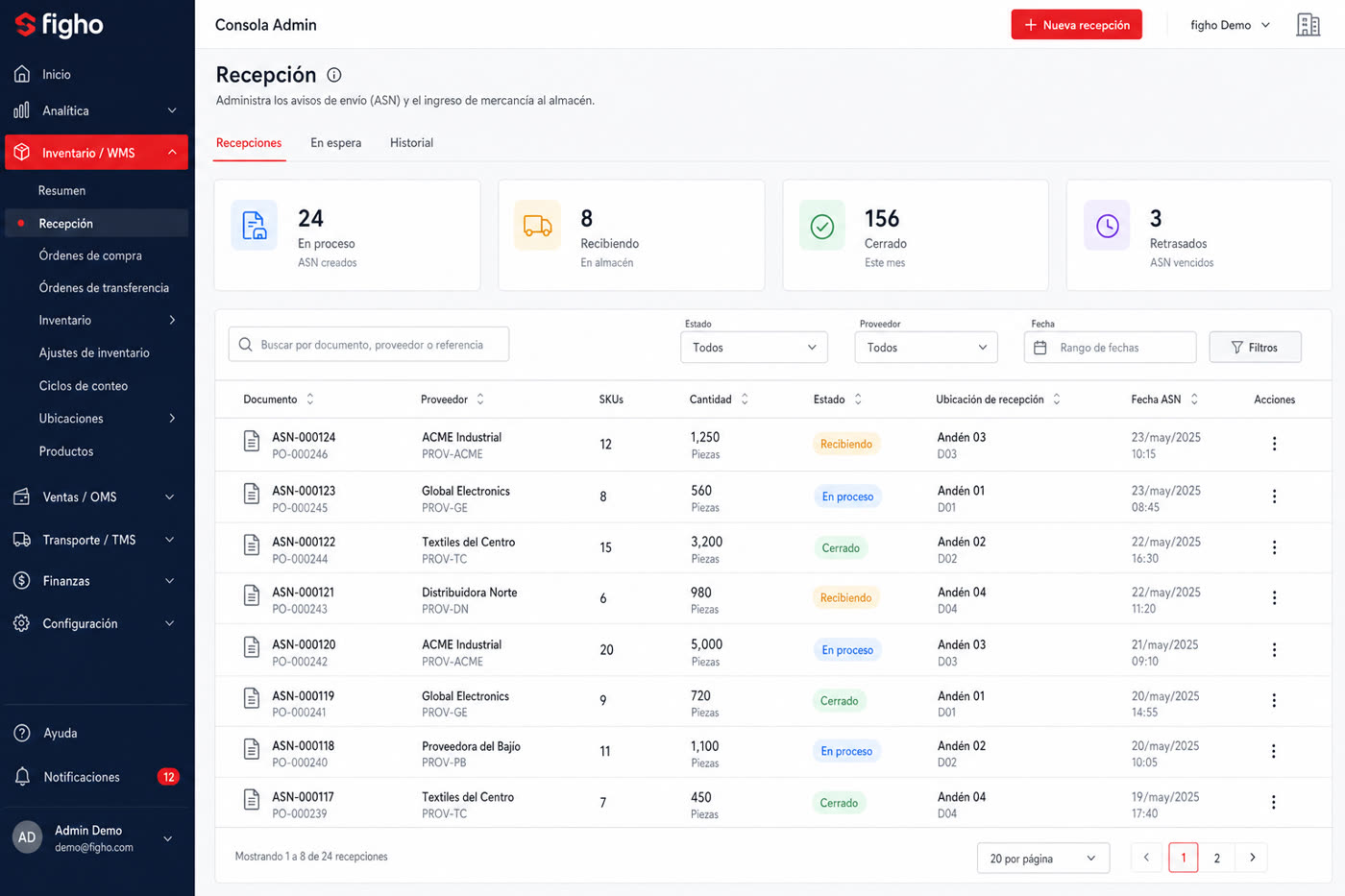The height and width of the screenshot is (896, 1345).
Task: Expand the Inventario submenu
Action: tap(172, 321)
